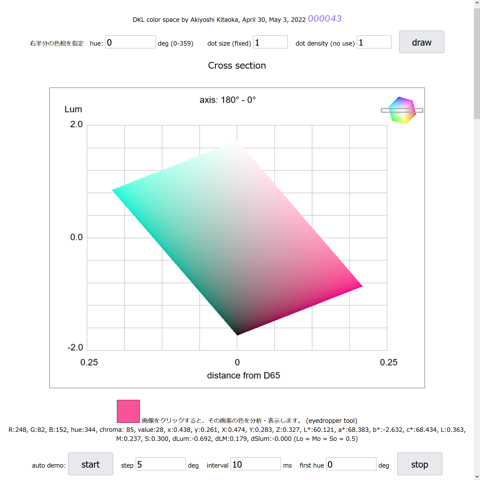The image size is (480, 480).
Task: Select the first hue input field
Action: pyautogui.click(x=351, y=464)
